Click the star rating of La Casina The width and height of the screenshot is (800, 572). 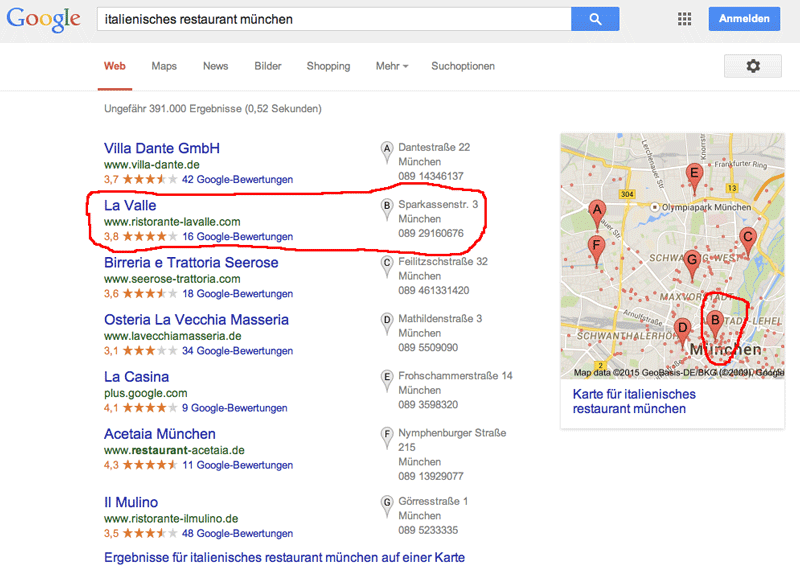pos(150,408)
